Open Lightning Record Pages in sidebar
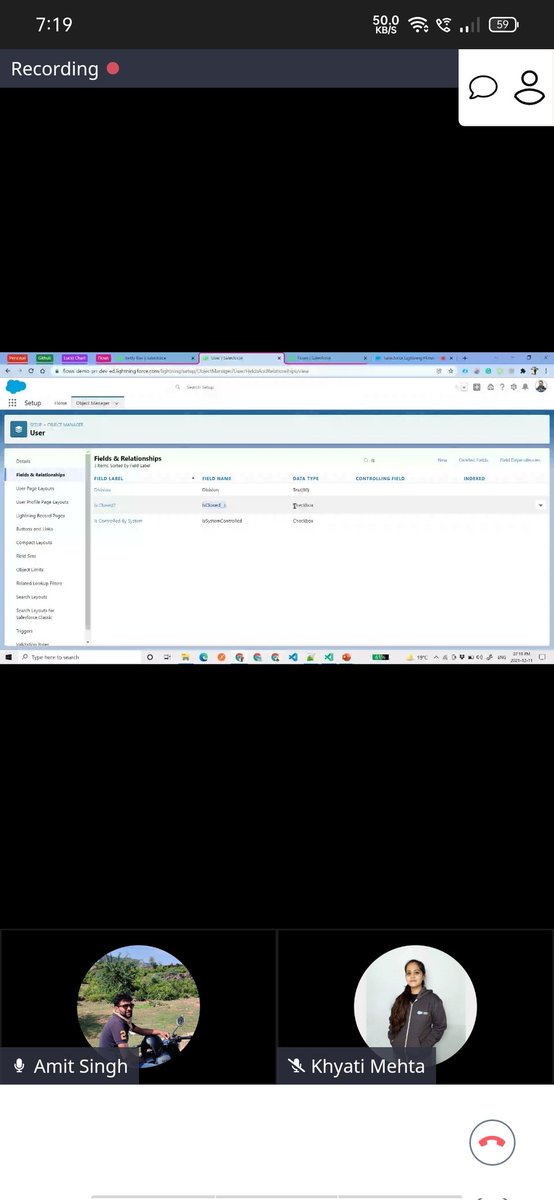 click(x=40, y=515)
